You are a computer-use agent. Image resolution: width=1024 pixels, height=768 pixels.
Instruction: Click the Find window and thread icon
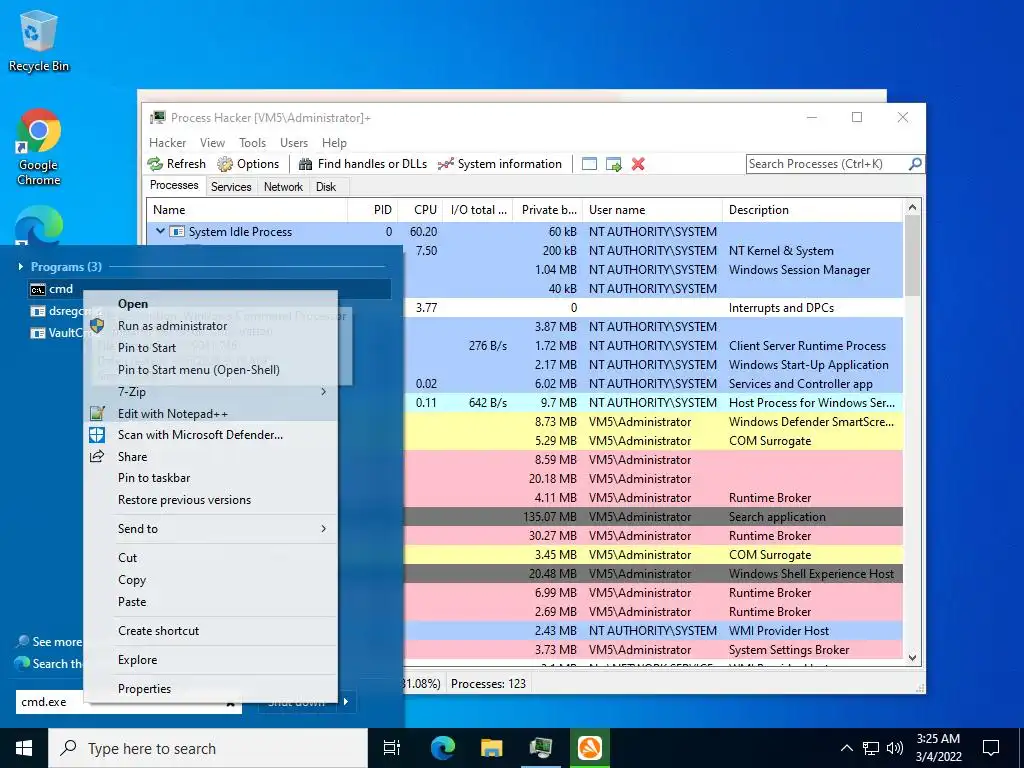pyautogui.click(x=613, y=164)
